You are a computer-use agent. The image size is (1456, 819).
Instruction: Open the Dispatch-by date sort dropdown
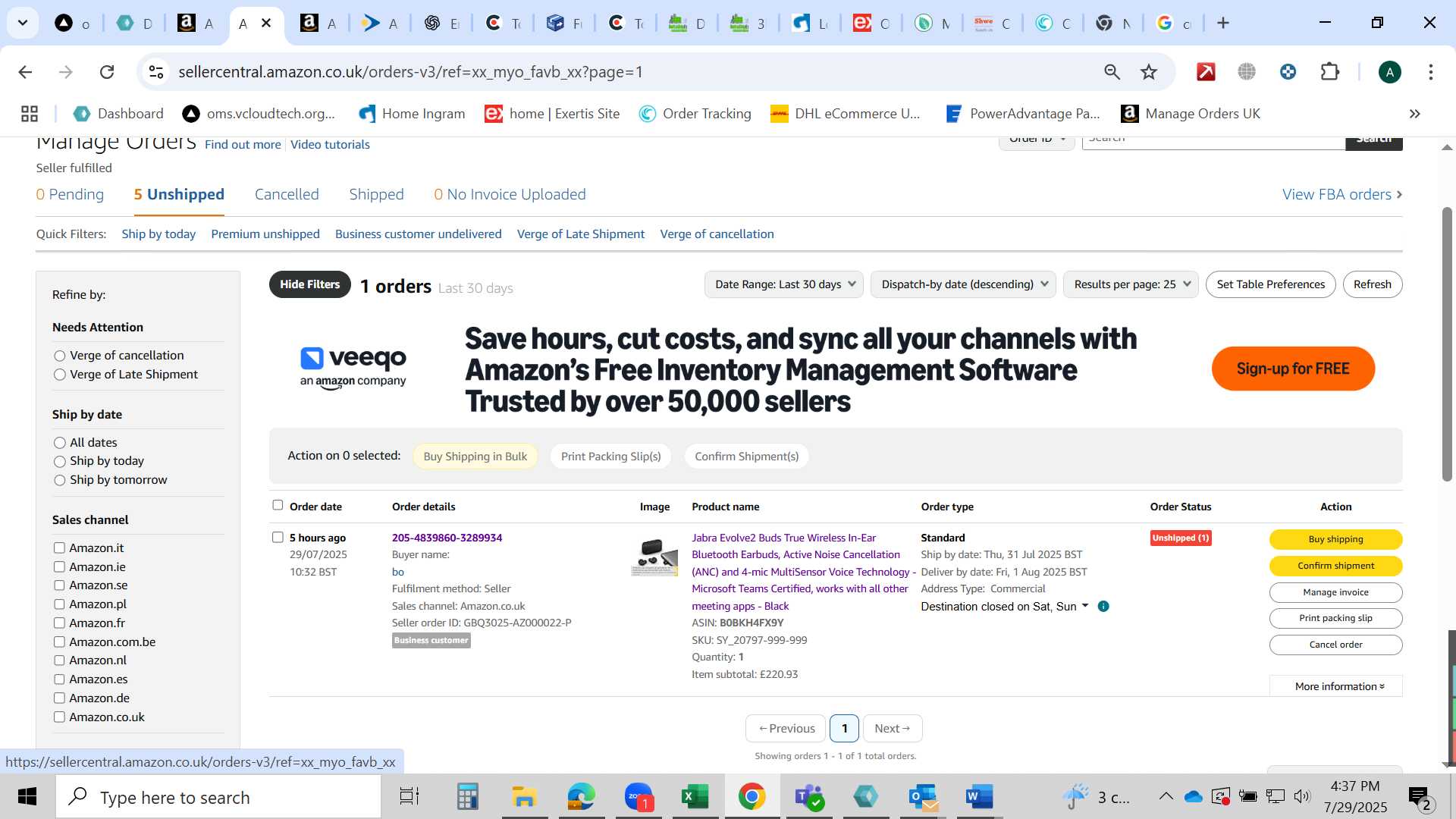(963, 284)
